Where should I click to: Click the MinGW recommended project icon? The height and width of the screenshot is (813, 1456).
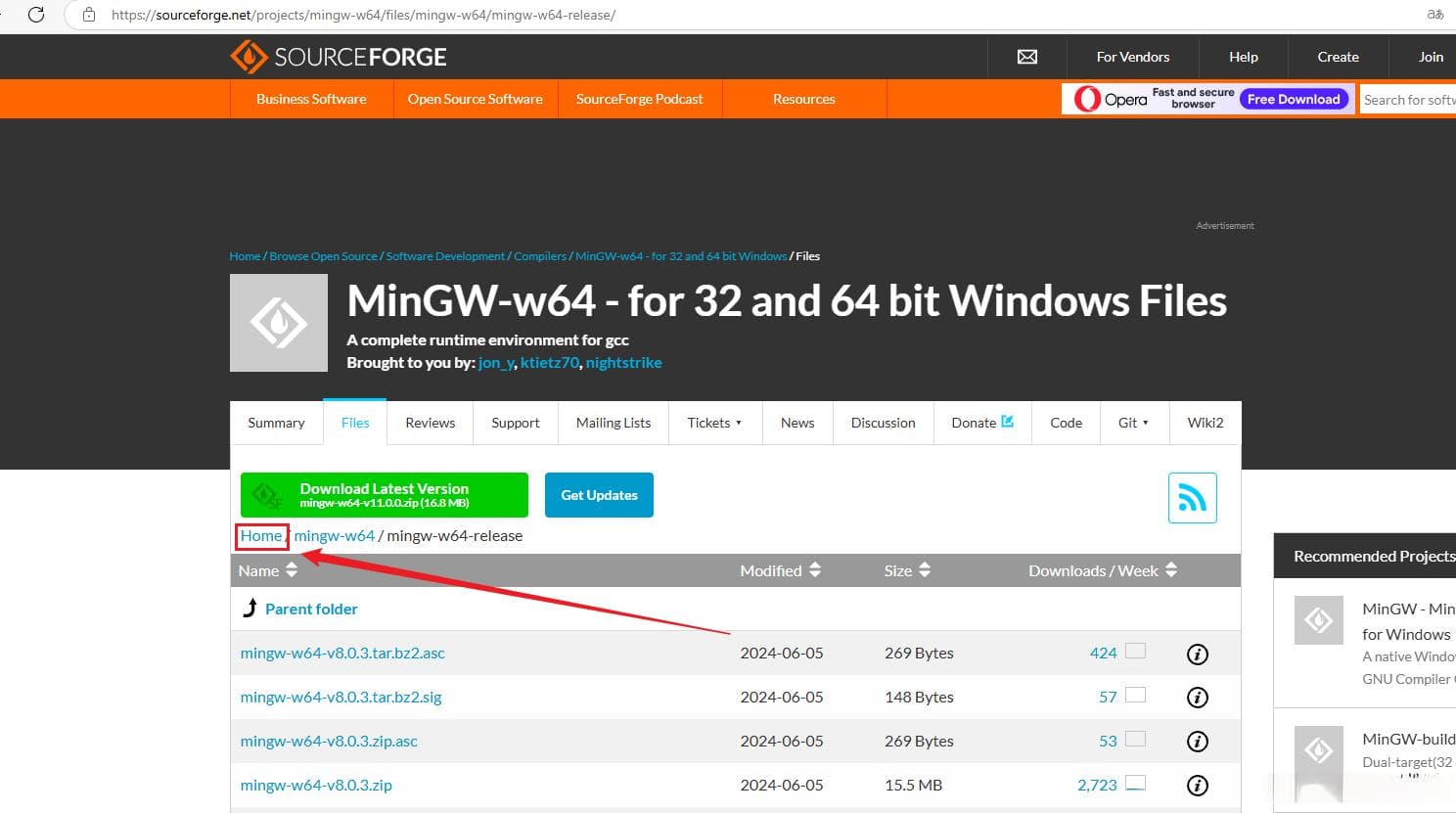click(1318, 620)
